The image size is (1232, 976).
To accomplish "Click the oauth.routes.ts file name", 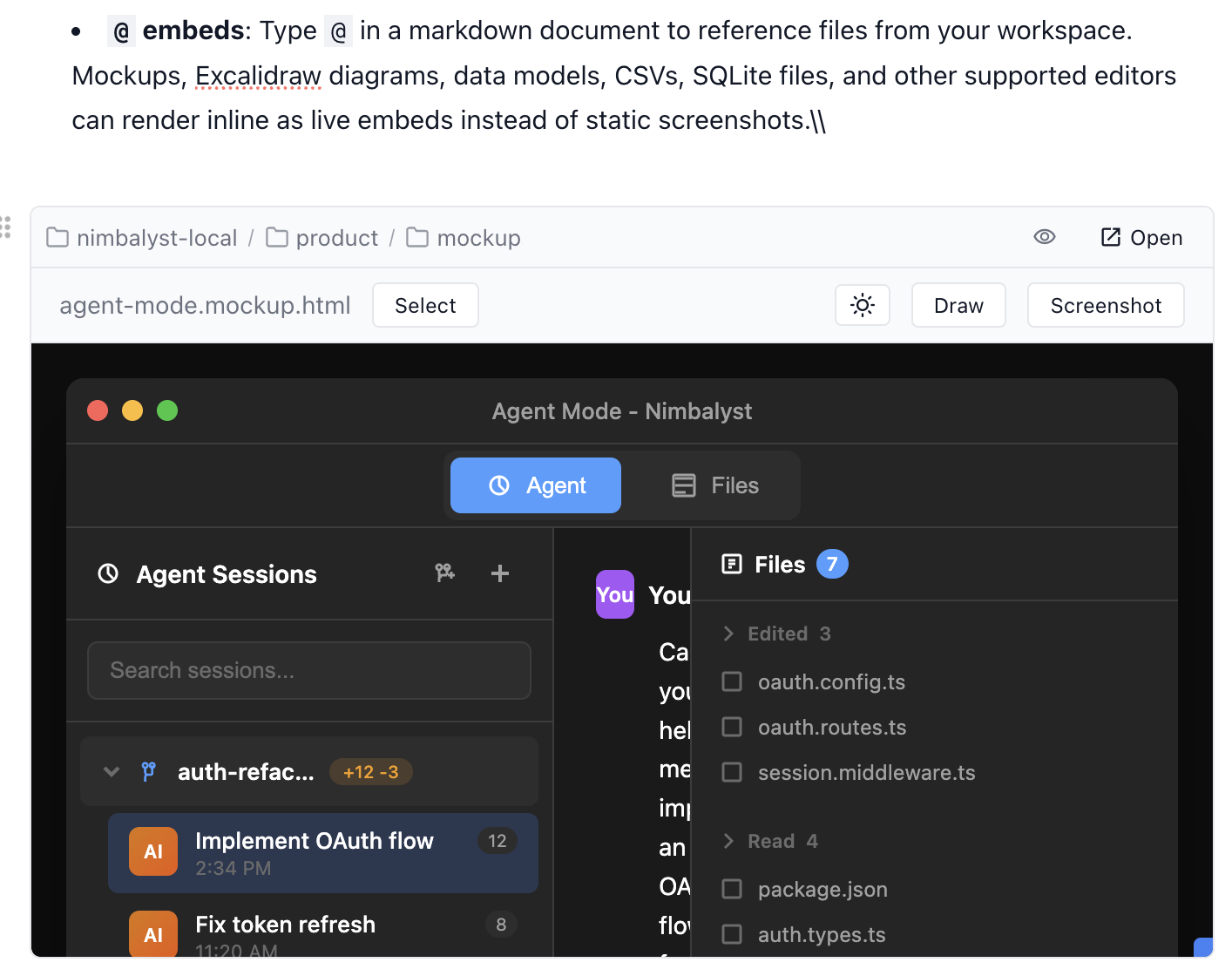I will [x=832, y=728].
